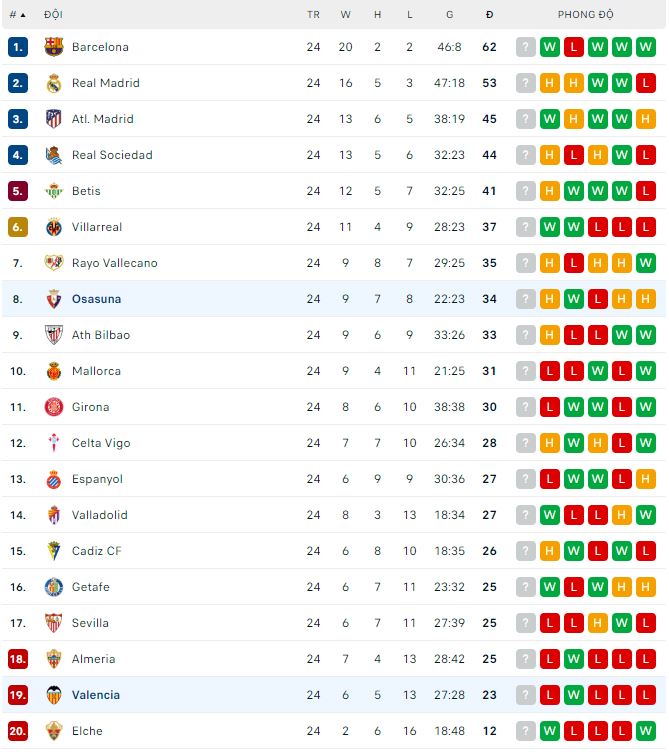Click the Elche crest icon

54,731
